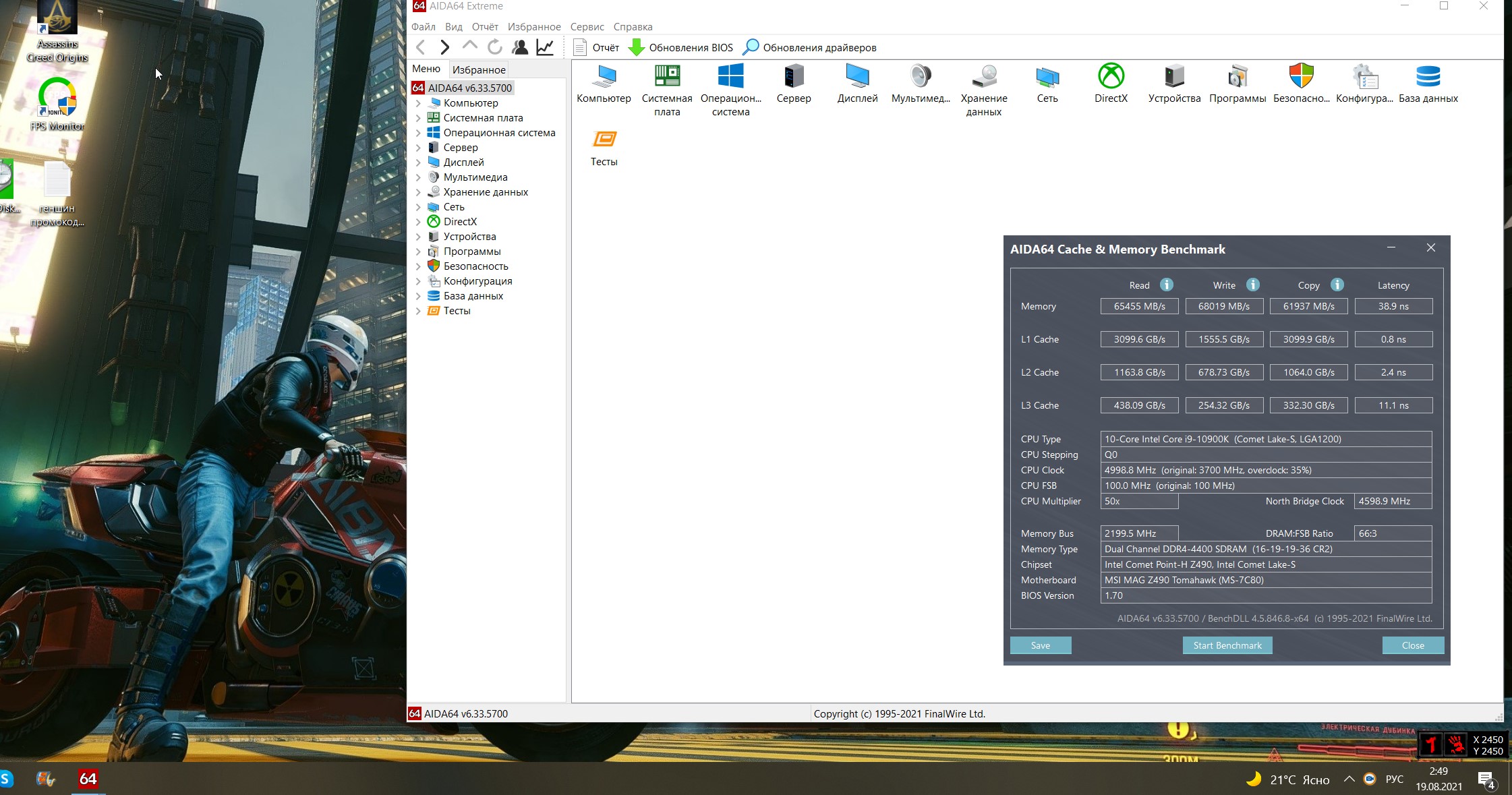
Task: Click the Save button
Action: [1040, 645]
